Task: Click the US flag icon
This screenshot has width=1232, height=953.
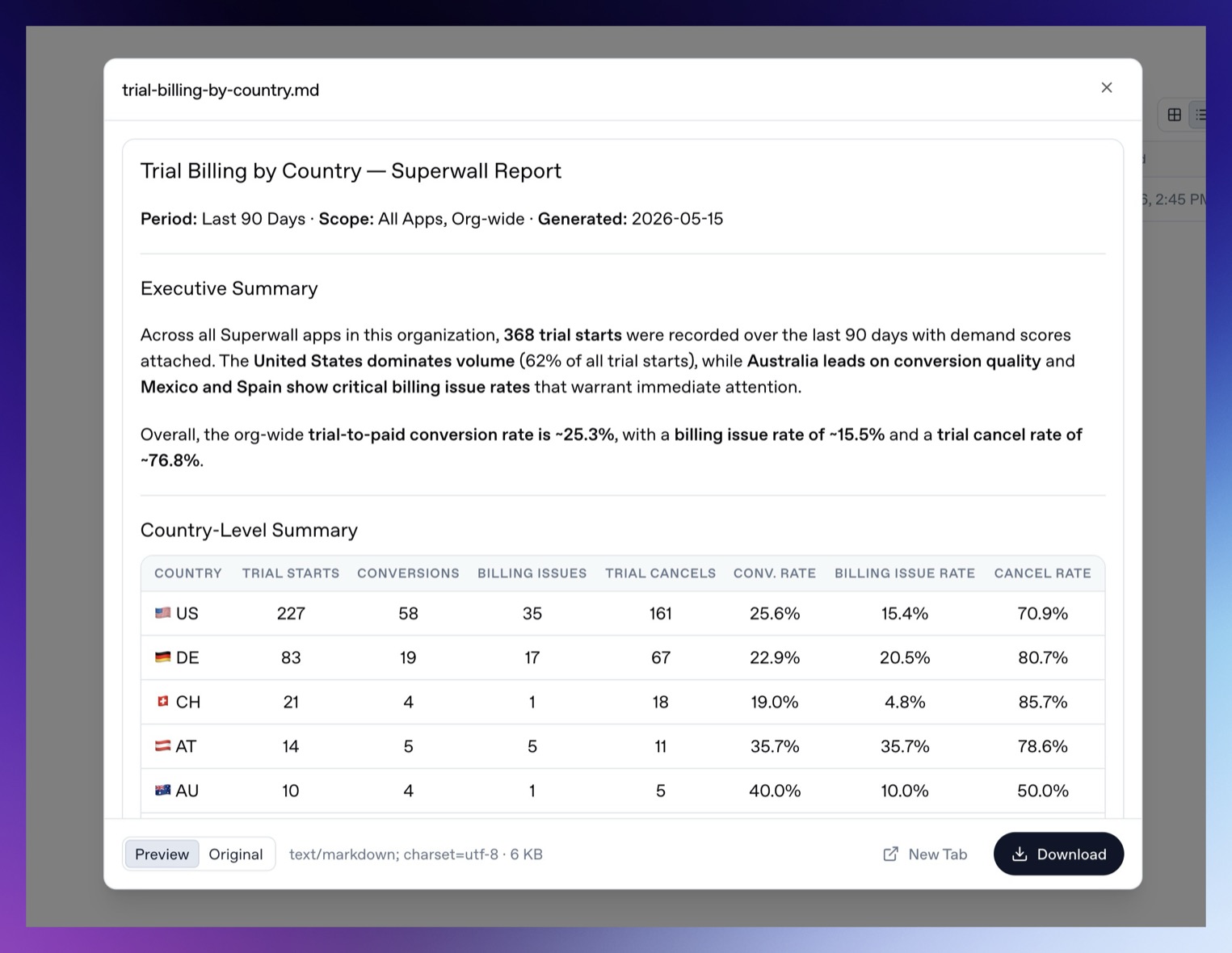Action: [x=162, y=613]
